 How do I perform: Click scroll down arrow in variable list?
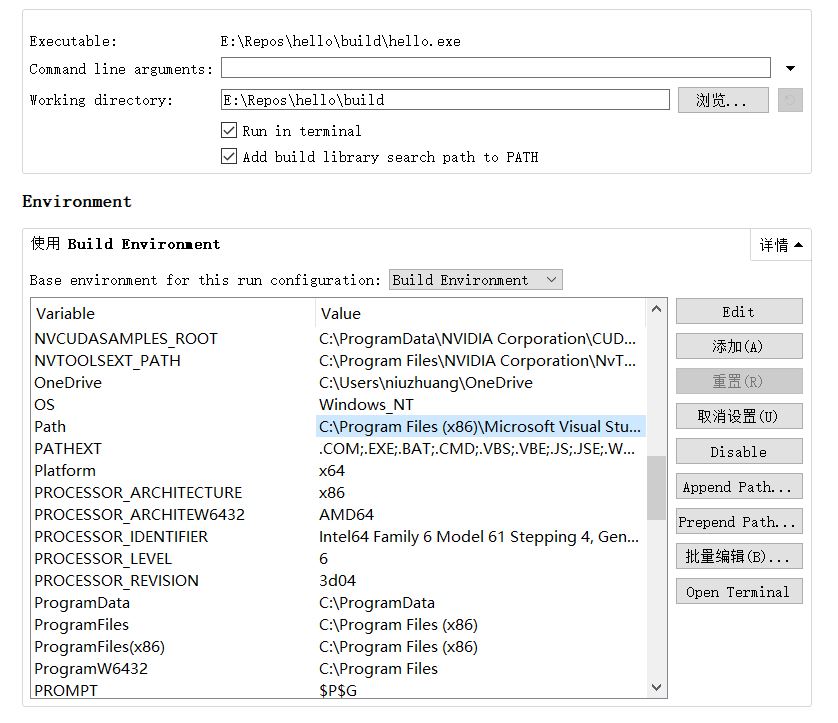coord(656,688)
